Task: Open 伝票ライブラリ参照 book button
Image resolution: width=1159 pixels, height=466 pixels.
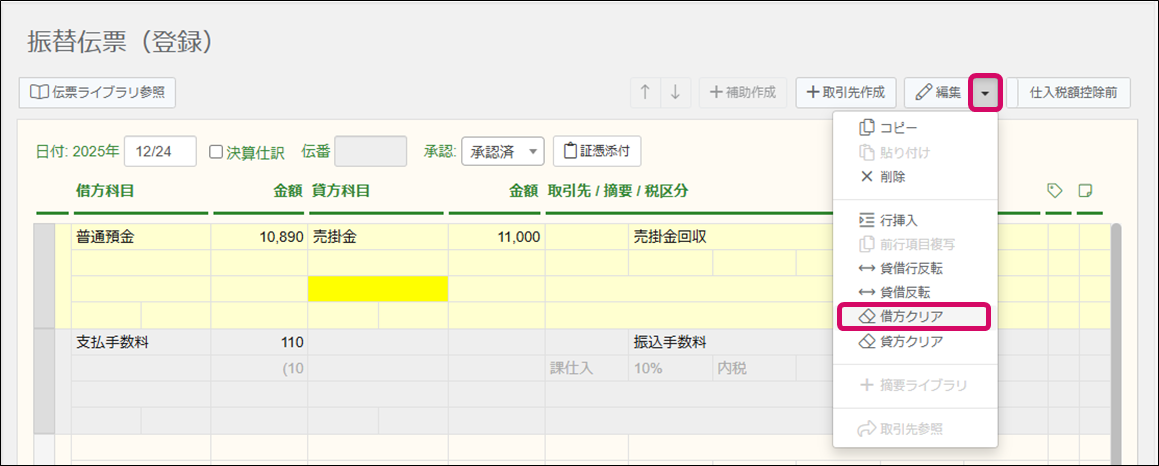Action: [x=98, y=92]
